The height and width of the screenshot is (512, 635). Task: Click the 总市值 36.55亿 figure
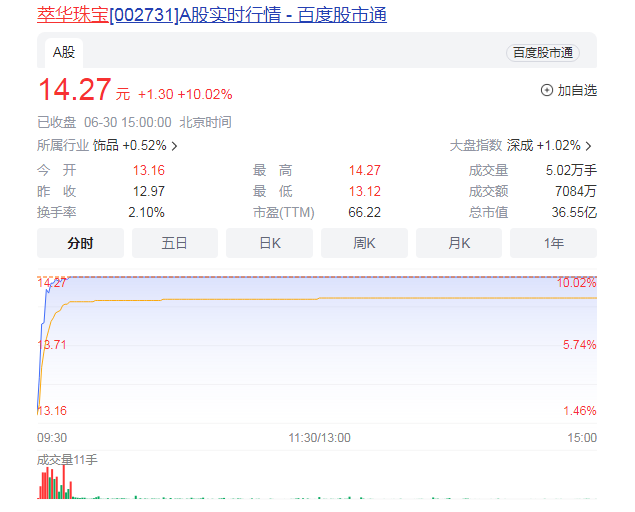click(576, 212)
